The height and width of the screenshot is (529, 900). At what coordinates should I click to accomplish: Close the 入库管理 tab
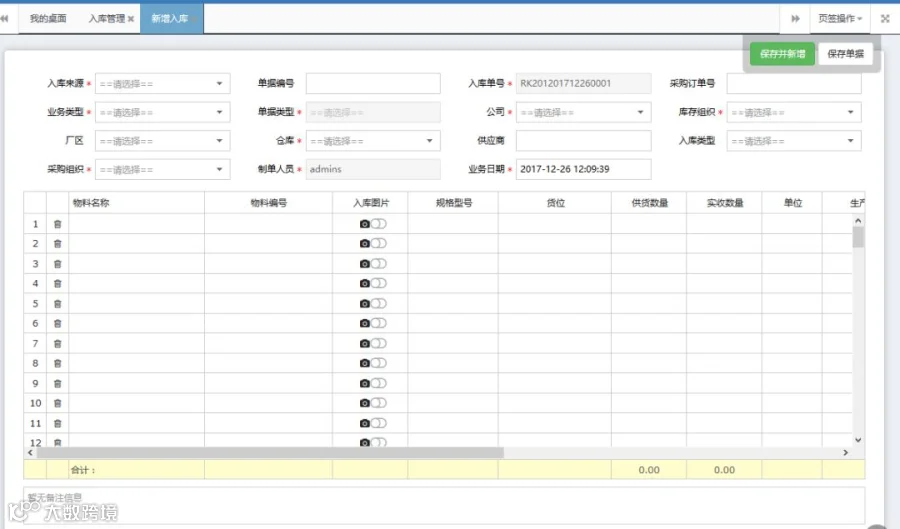[x=131, y=19]
